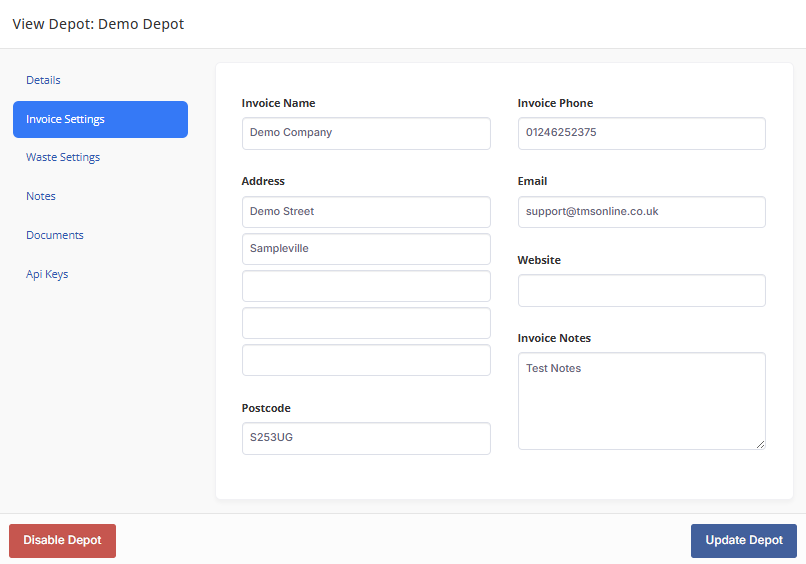Click the fifth address line field
Viewport: 806px width, 564px height.
366,360
